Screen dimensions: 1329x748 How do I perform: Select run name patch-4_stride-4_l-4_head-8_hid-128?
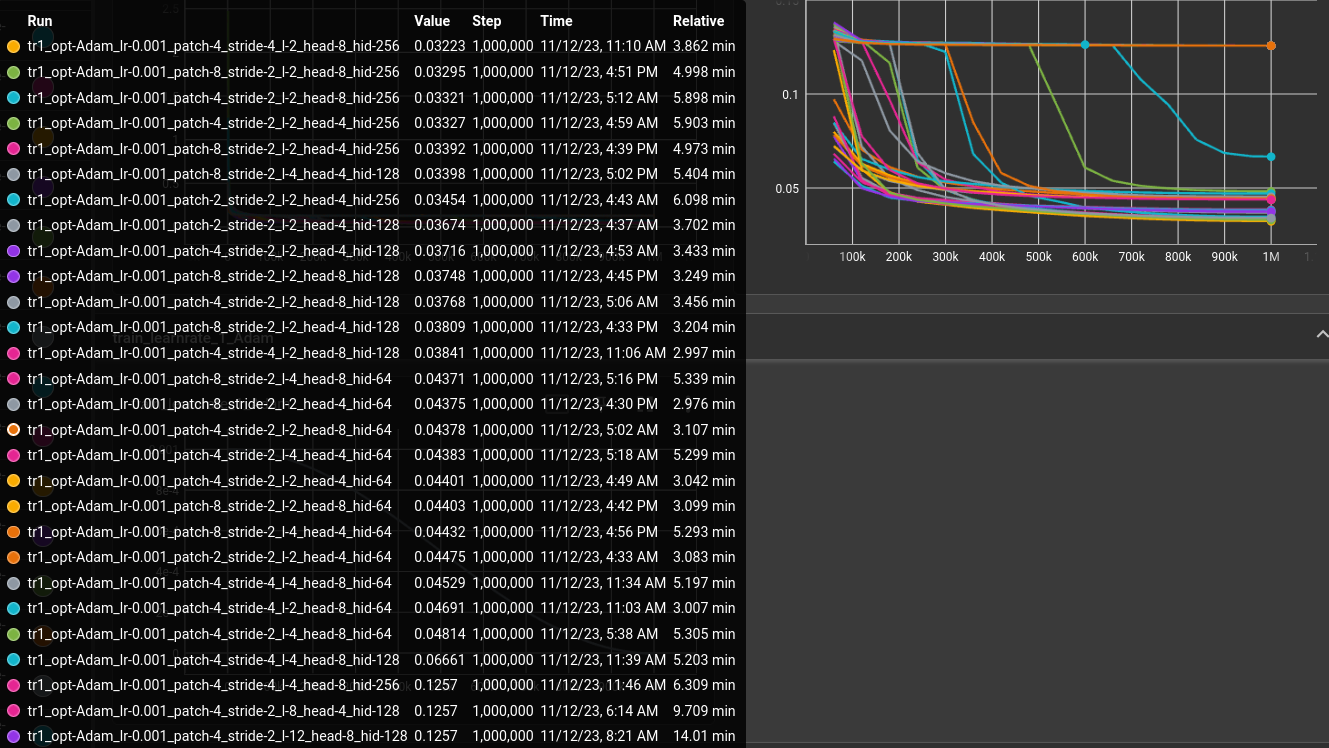(213, 660)
